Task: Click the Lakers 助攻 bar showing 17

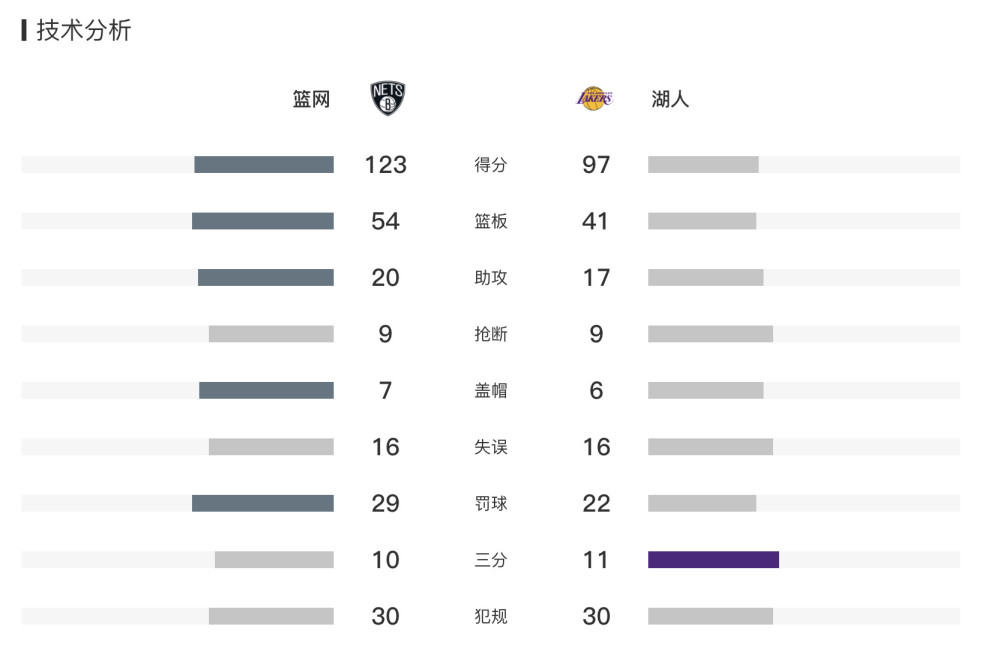Action: (705, 278)
